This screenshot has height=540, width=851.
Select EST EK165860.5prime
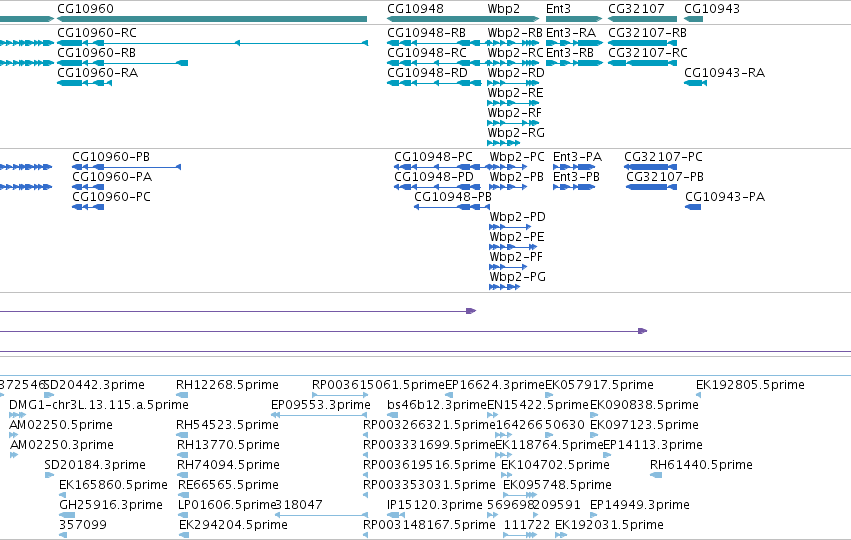113,485
